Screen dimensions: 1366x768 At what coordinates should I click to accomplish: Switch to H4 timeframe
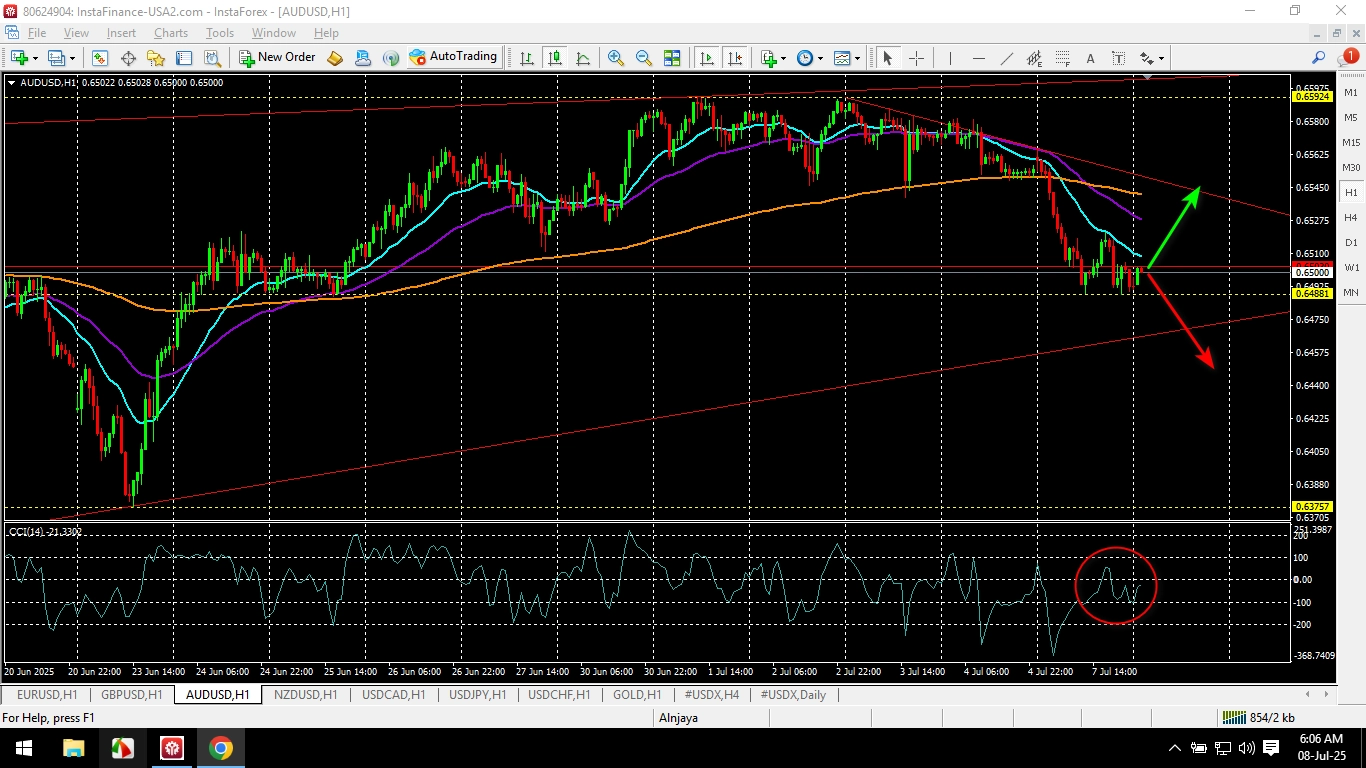coord(1351,217)
